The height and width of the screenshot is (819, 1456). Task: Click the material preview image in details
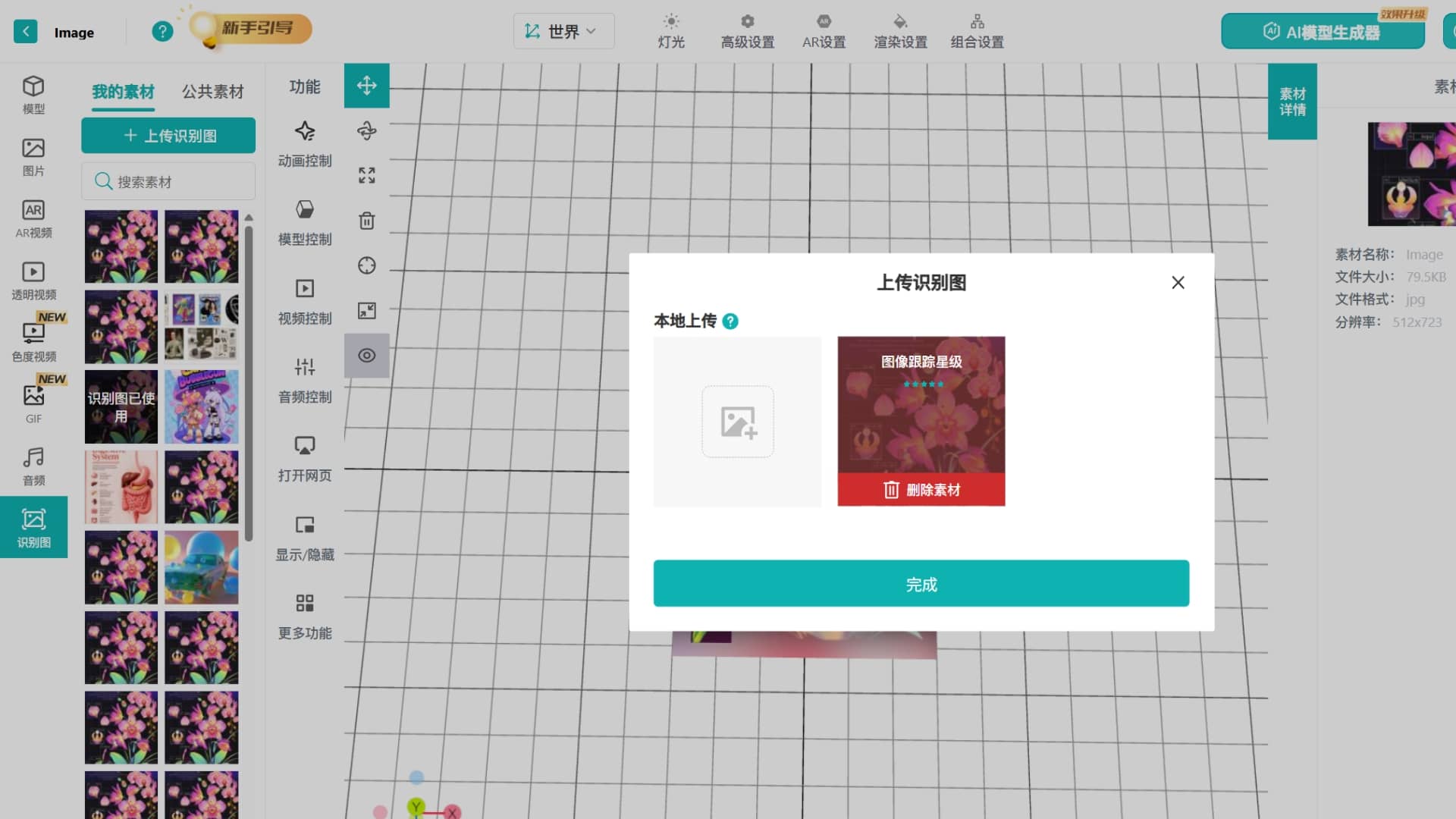(1412, 174)
